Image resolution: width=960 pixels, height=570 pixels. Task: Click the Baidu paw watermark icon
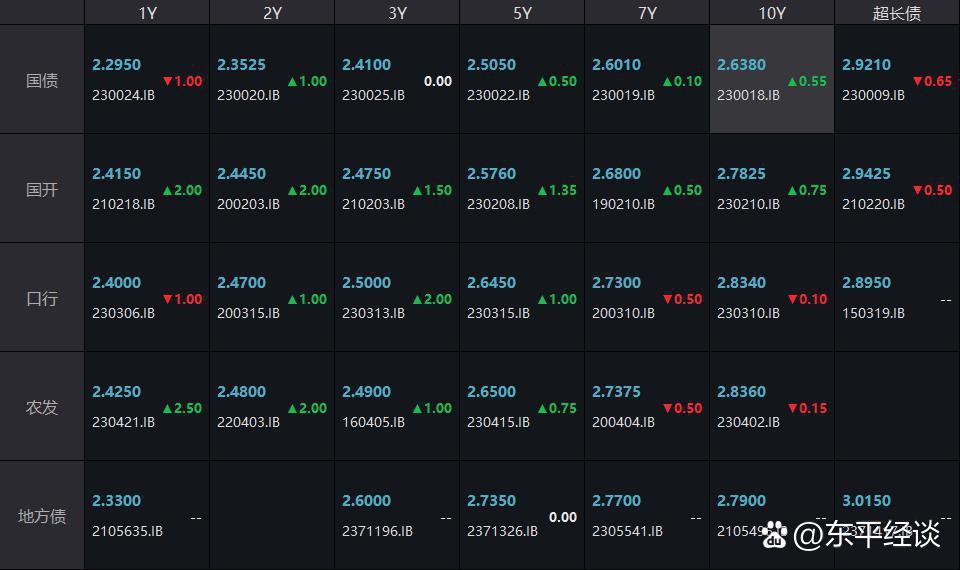point(775,535)
